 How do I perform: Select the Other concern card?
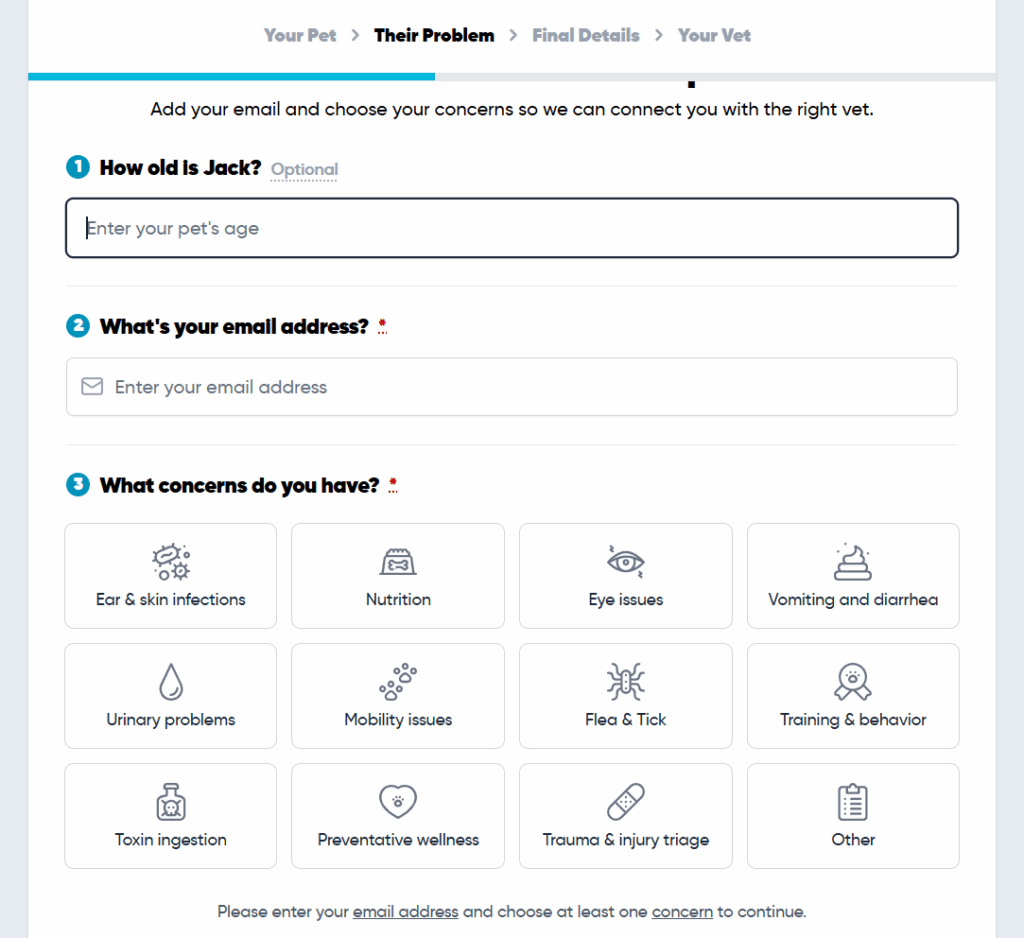point(853,816)
